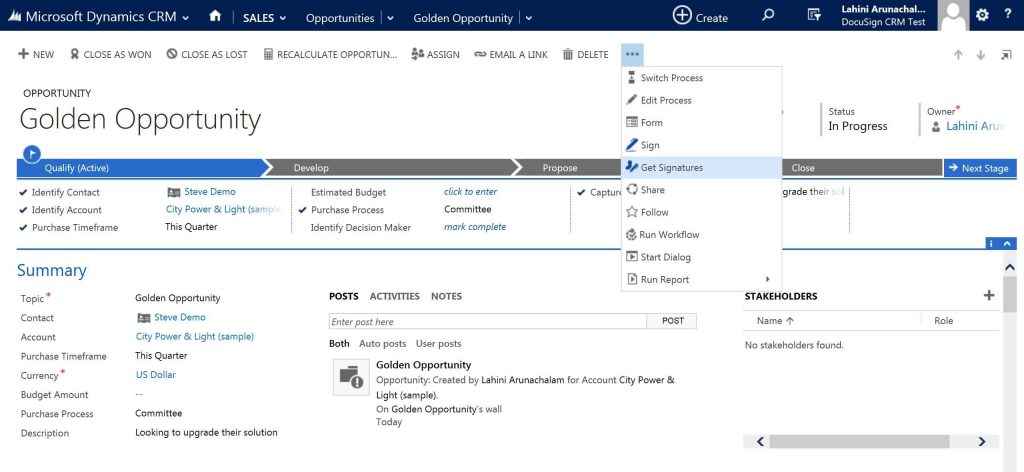The image size is (1024, 472).
Task: Select Edit Process from the menu
Action: click(x=701, y=100)
